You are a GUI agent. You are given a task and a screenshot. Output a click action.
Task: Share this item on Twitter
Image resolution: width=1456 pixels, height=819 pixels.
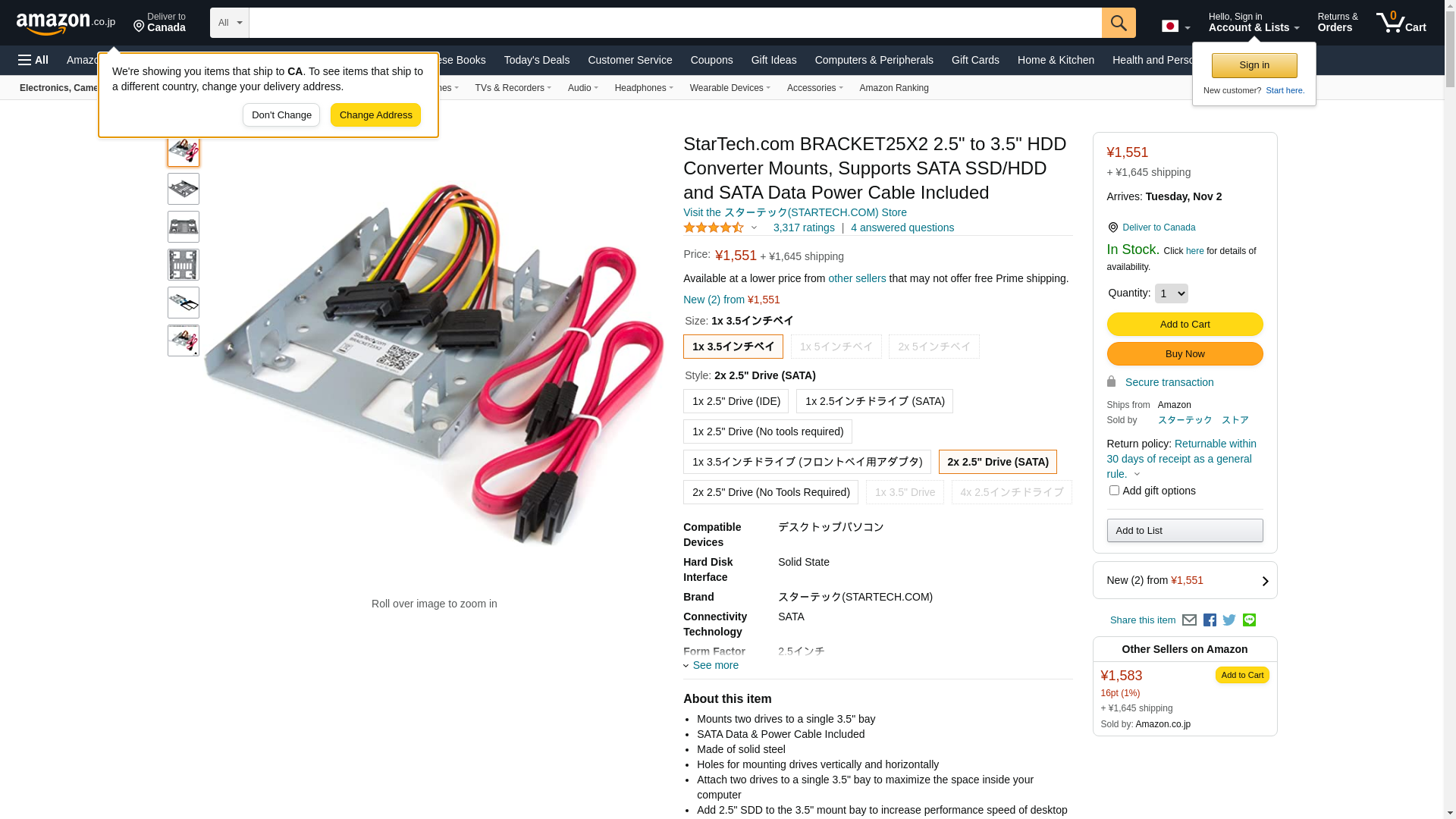tap(1229, 620)
